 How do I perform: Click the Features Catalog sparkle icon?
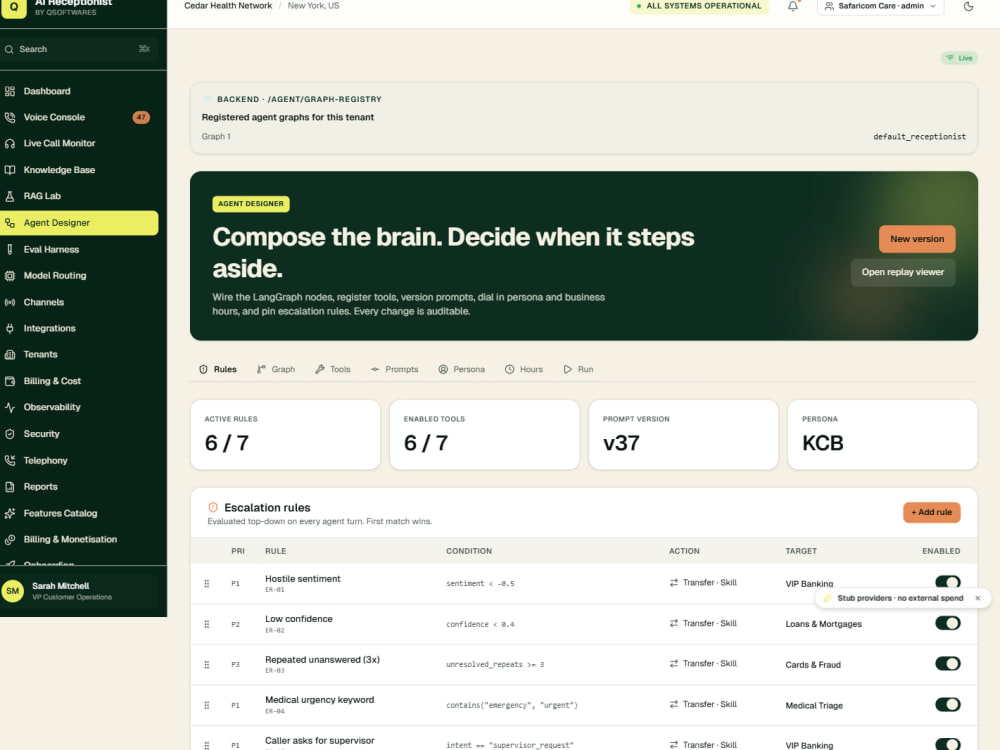[10, 513]
